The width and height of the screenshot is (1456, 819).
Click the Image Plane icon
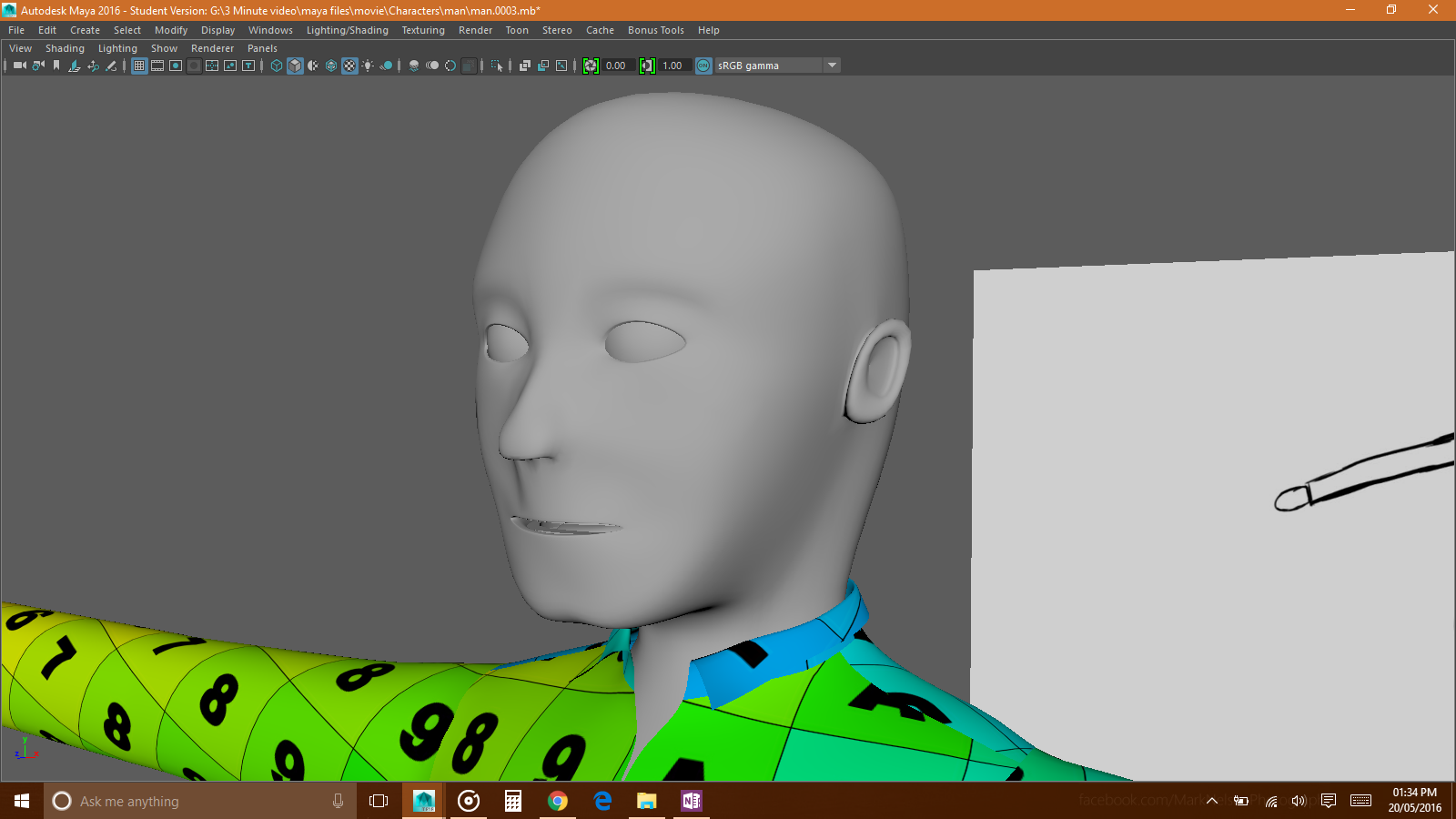coord(75,66)
